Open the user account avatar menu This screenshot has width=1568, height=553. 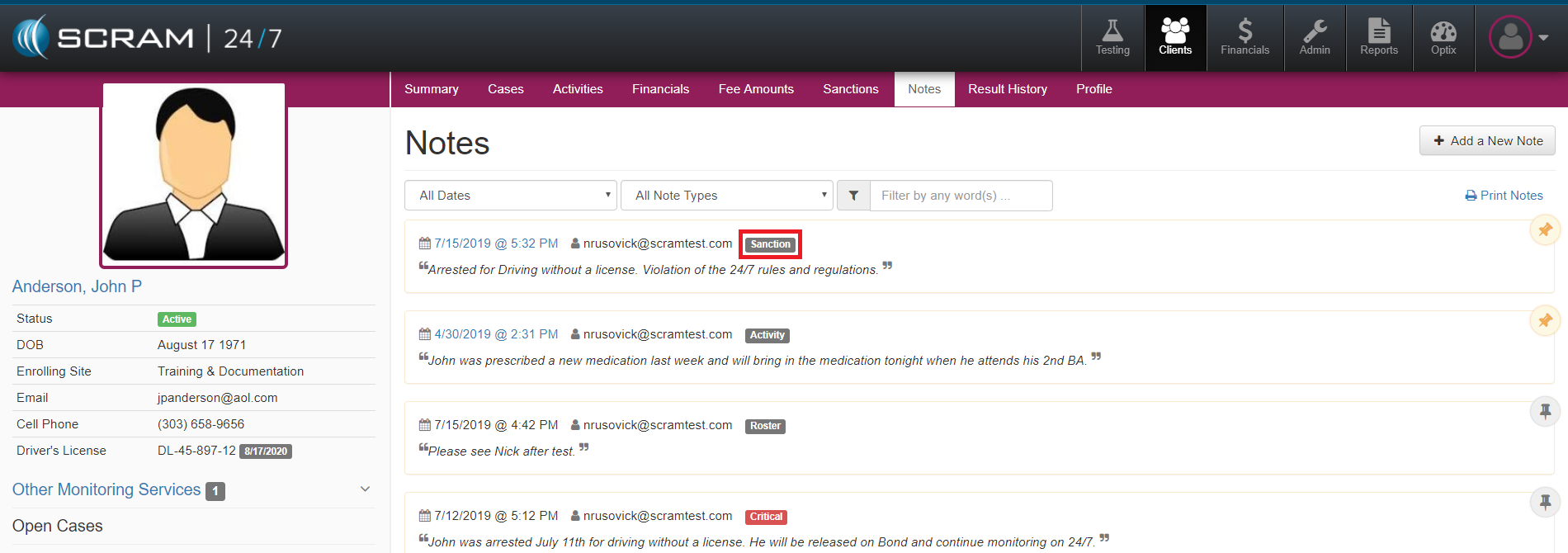(x=1518, y=37)
